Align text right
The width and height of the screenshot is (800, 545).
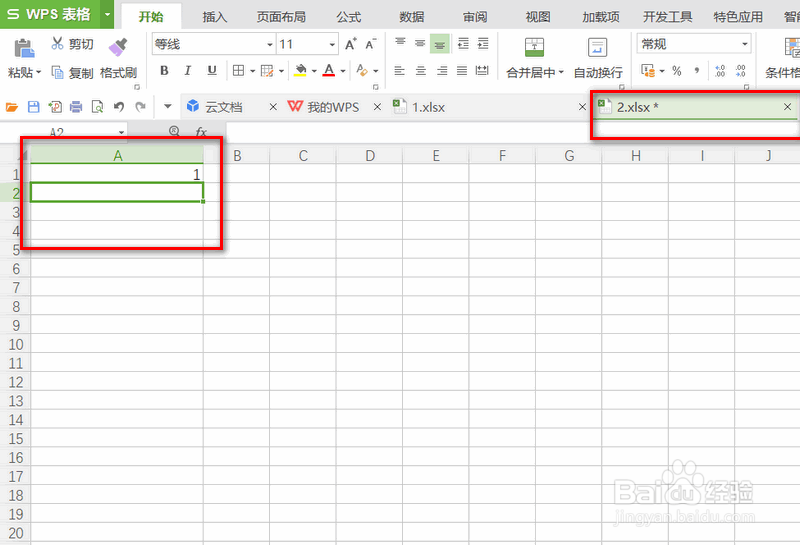pos(441,70)
